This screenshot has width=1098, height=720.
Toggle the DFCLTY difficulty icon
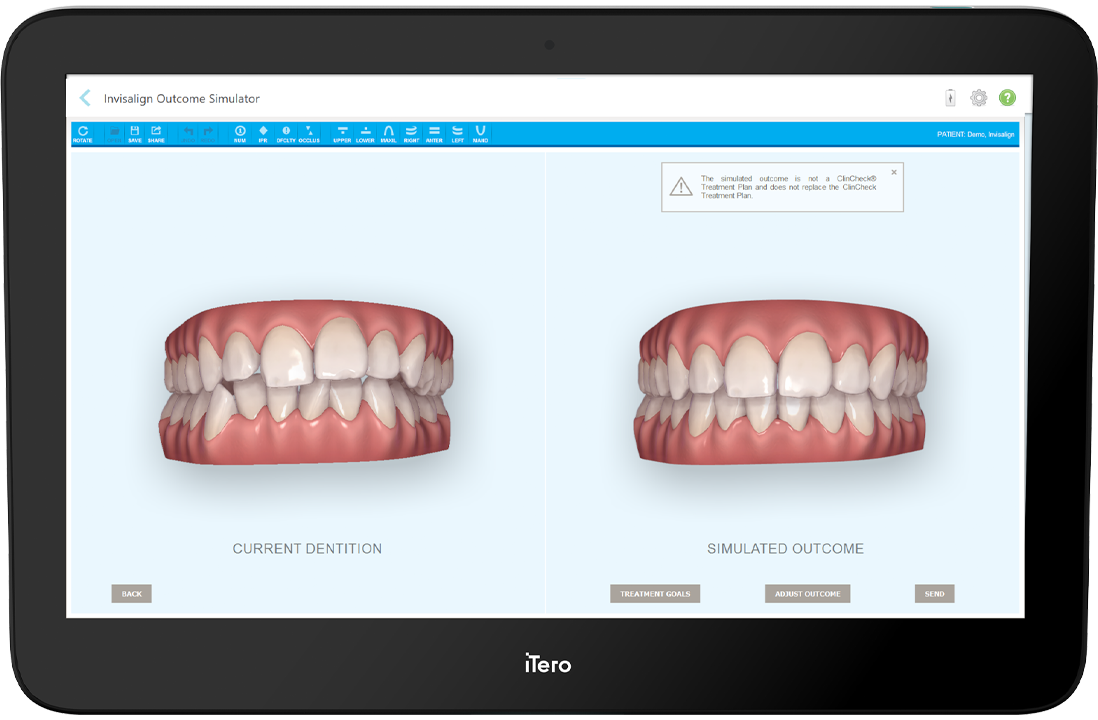click(286, 134)
